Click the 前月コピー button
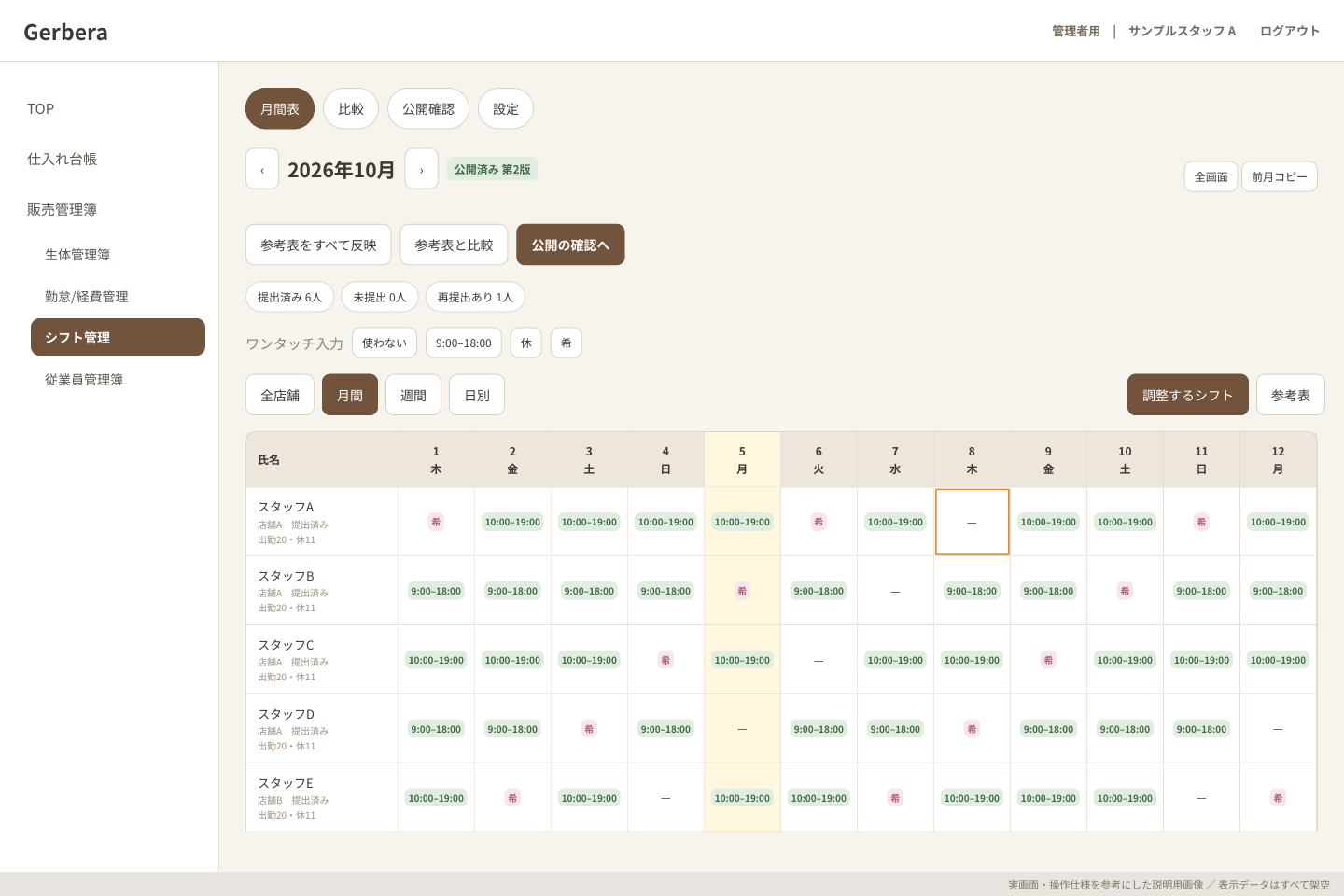The width and height of the screenshot is (1344, 896). (x=1280, y=176)
